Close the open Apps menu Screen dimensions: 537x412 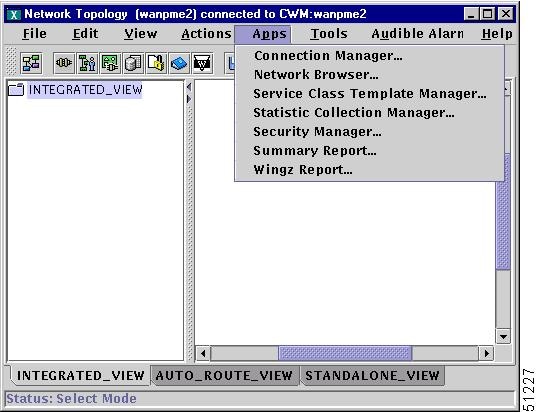point(263,34)
